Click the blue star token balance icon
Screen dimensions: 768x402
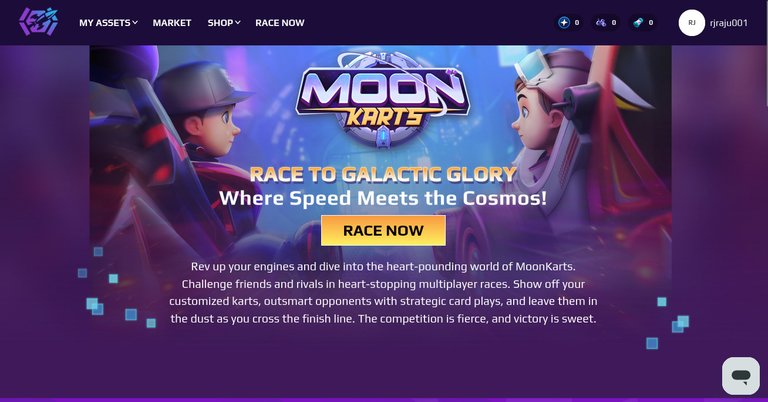[x=564, y=23]
